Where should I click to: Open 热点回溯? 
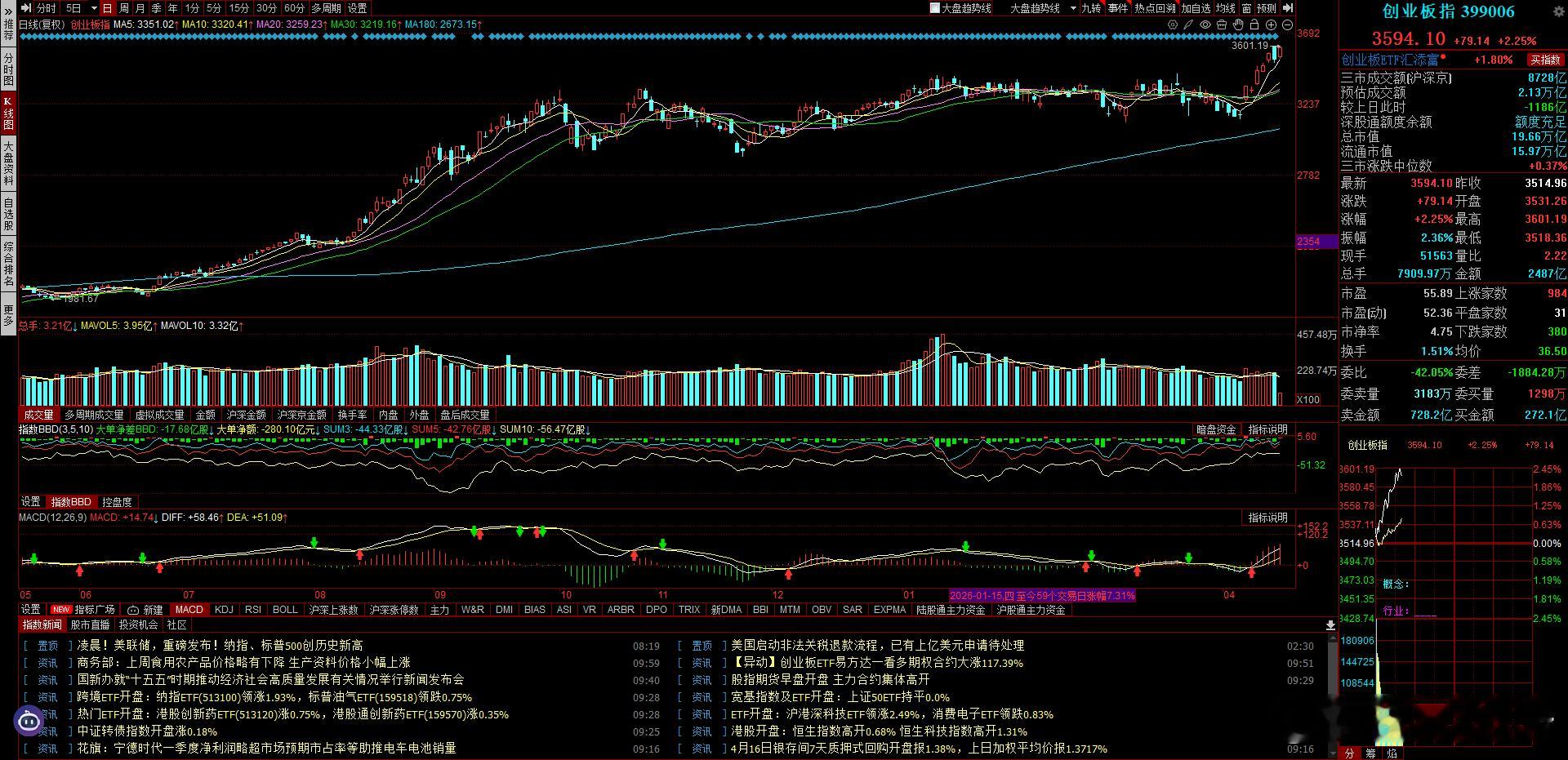[1156, 8]
